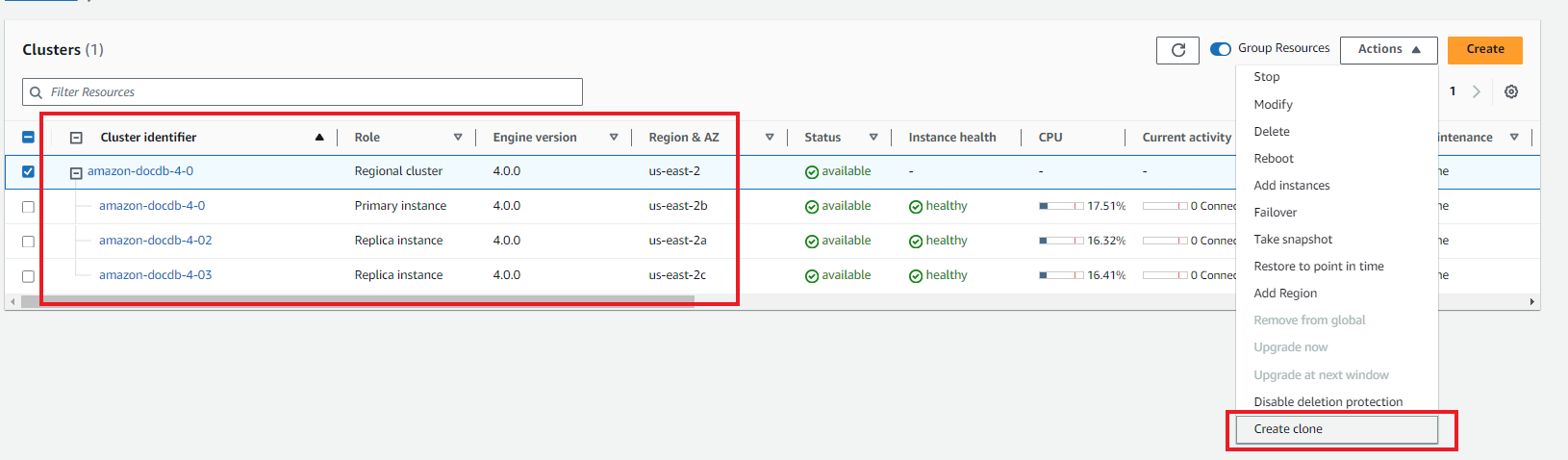The image size is (1568, 460).
Task: Toggle select-all checkbox in table header
Action: [28, 138]
